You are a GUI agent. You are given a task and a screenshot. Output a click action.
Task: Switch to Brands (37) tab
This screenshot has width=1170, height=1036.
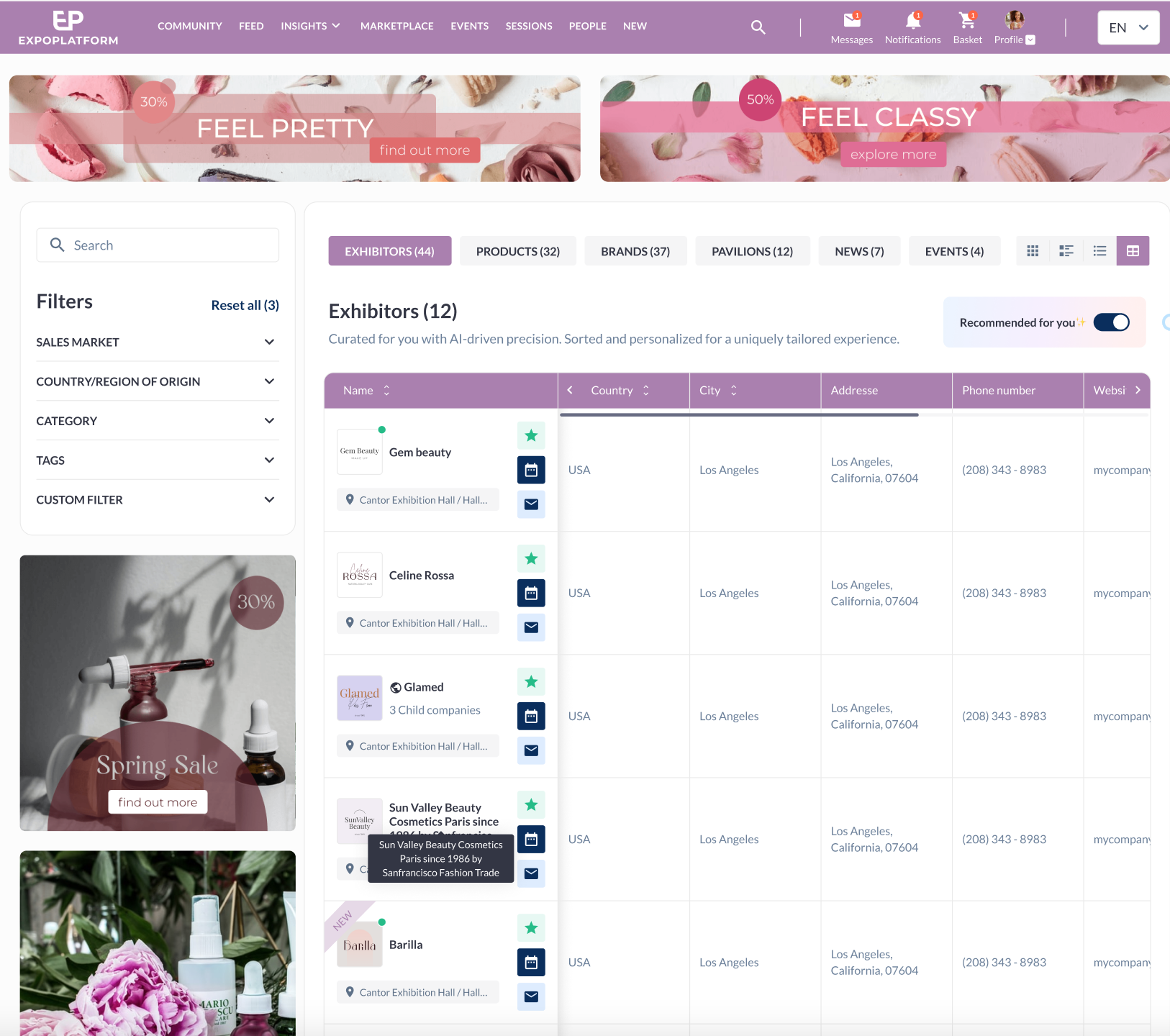[635, 251]
